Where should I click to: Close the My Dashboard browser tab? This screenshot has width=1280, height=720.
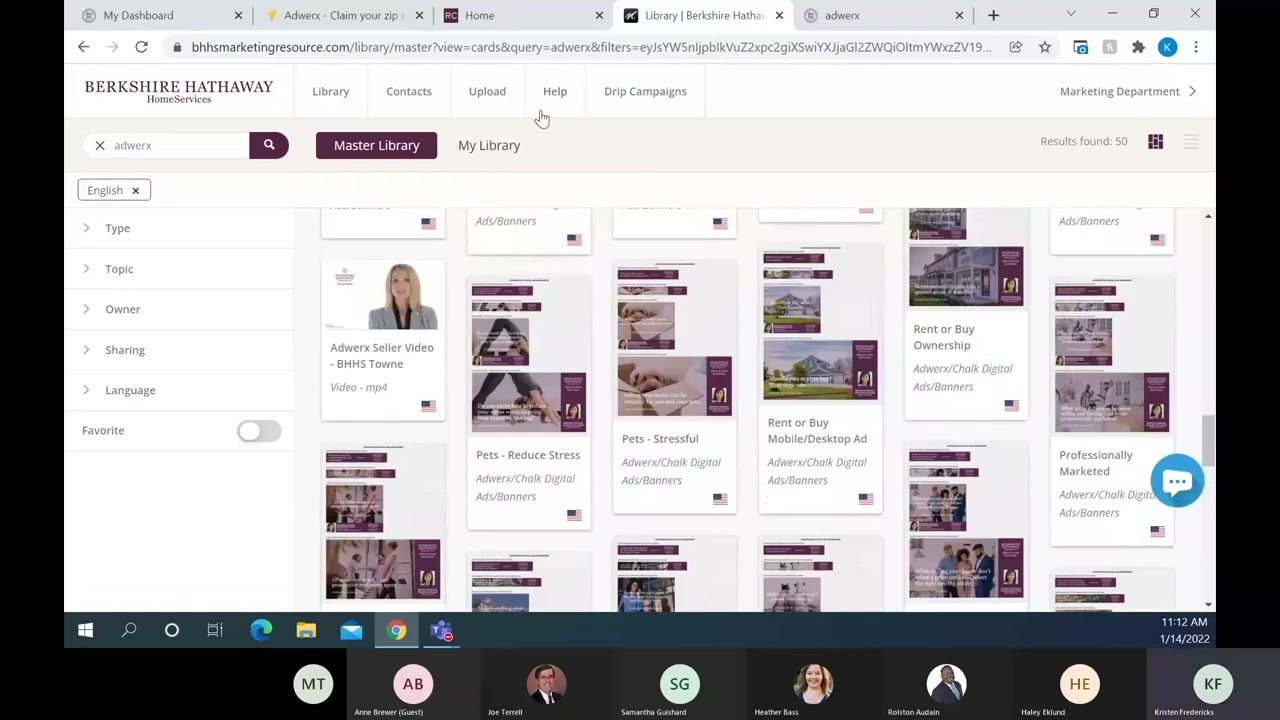point(238,15)
